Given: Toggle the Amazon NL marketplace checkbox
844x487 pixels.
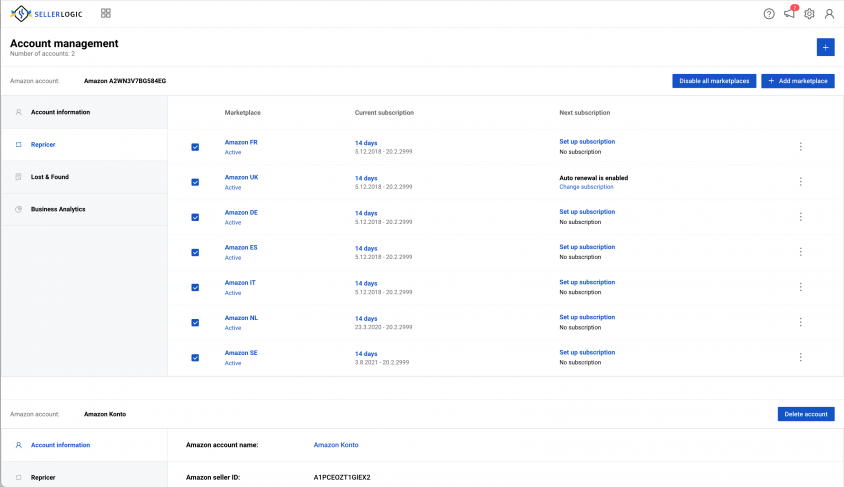Looking at the screenshot, I should coord(195,322).
